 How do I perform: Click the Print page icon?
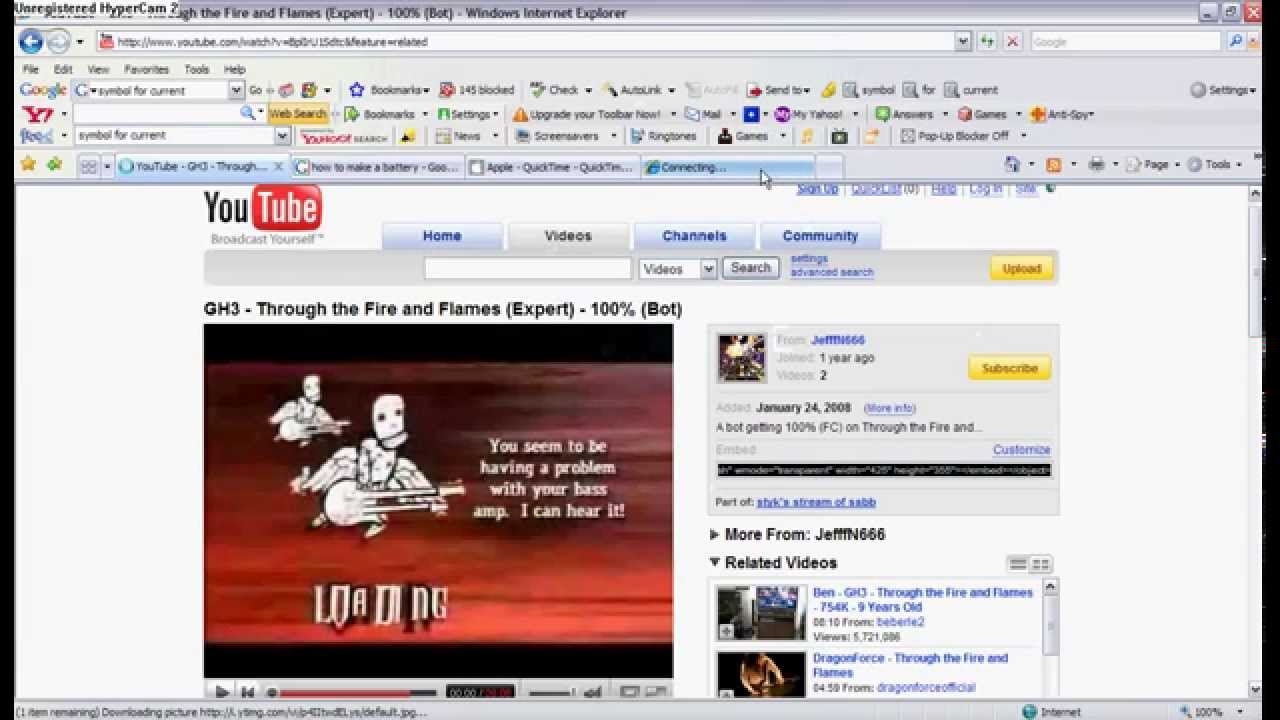point(1096,165)
